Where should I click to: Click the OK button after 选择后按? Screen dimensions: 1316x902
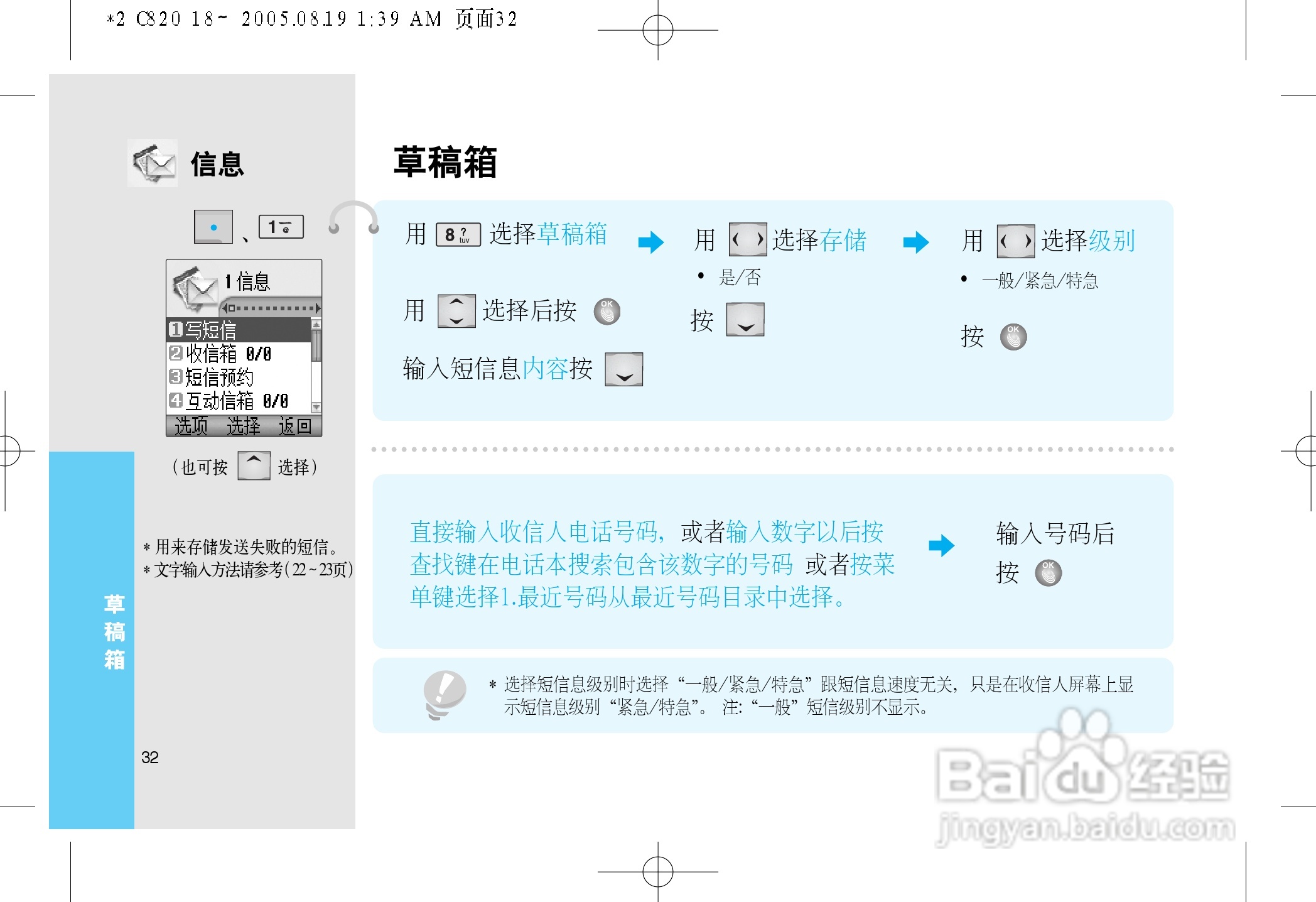[607, 311]
